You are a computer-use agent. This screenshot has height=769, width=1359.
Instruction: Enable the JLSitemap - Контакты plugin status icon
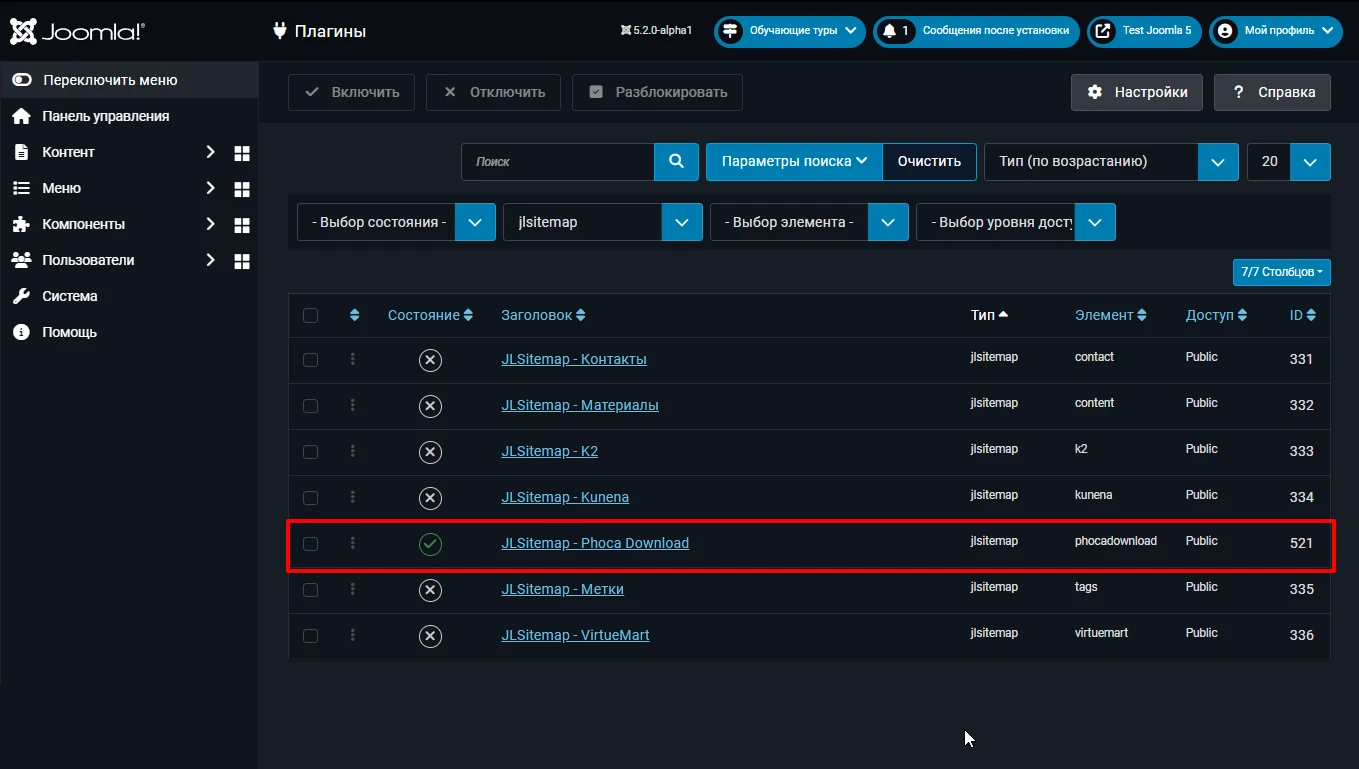(x=430, y=360)
